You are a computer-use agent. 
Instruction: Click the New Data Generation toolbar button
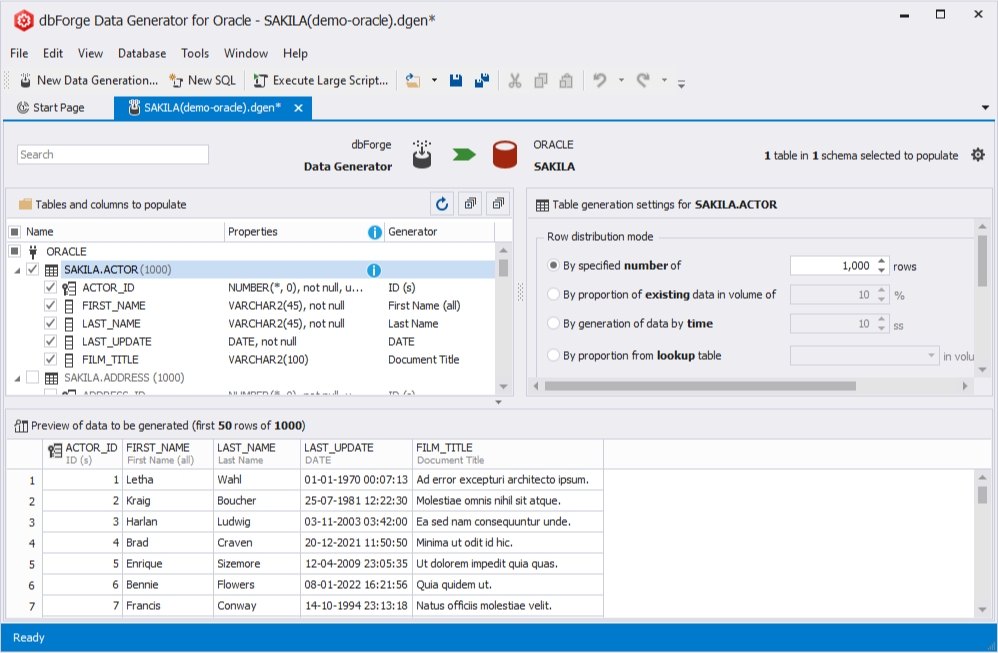(88, 80)
